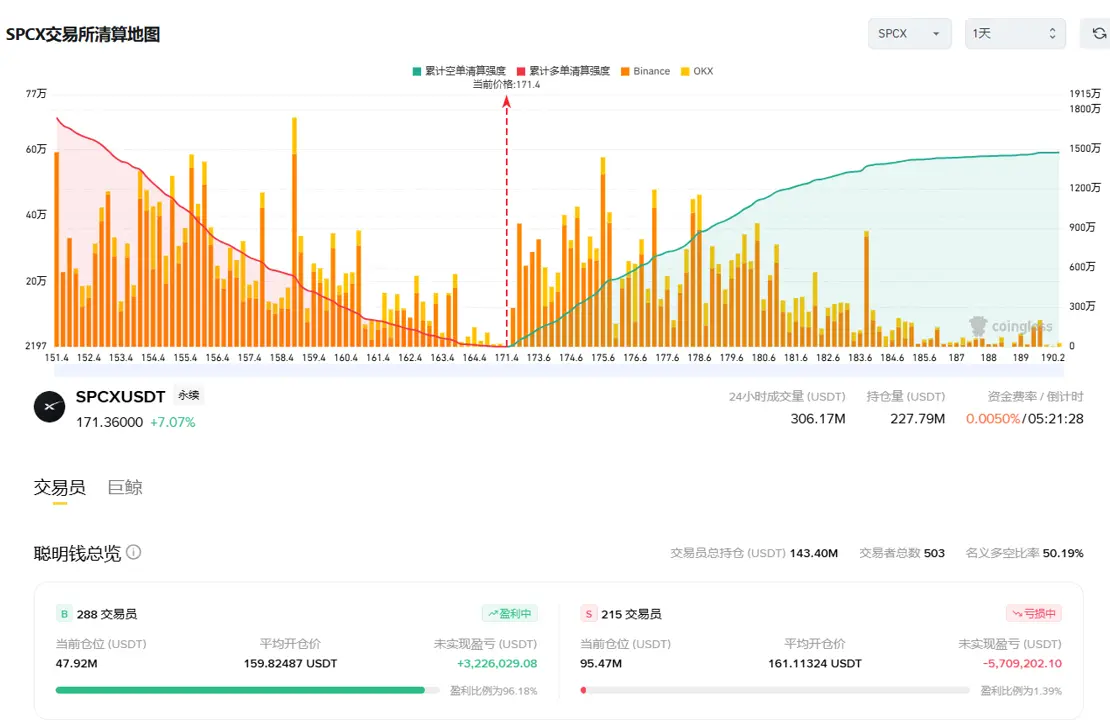1110x723 pixels.
Task: Click the 交易者总数 value 503
Action: click(934, 553)
